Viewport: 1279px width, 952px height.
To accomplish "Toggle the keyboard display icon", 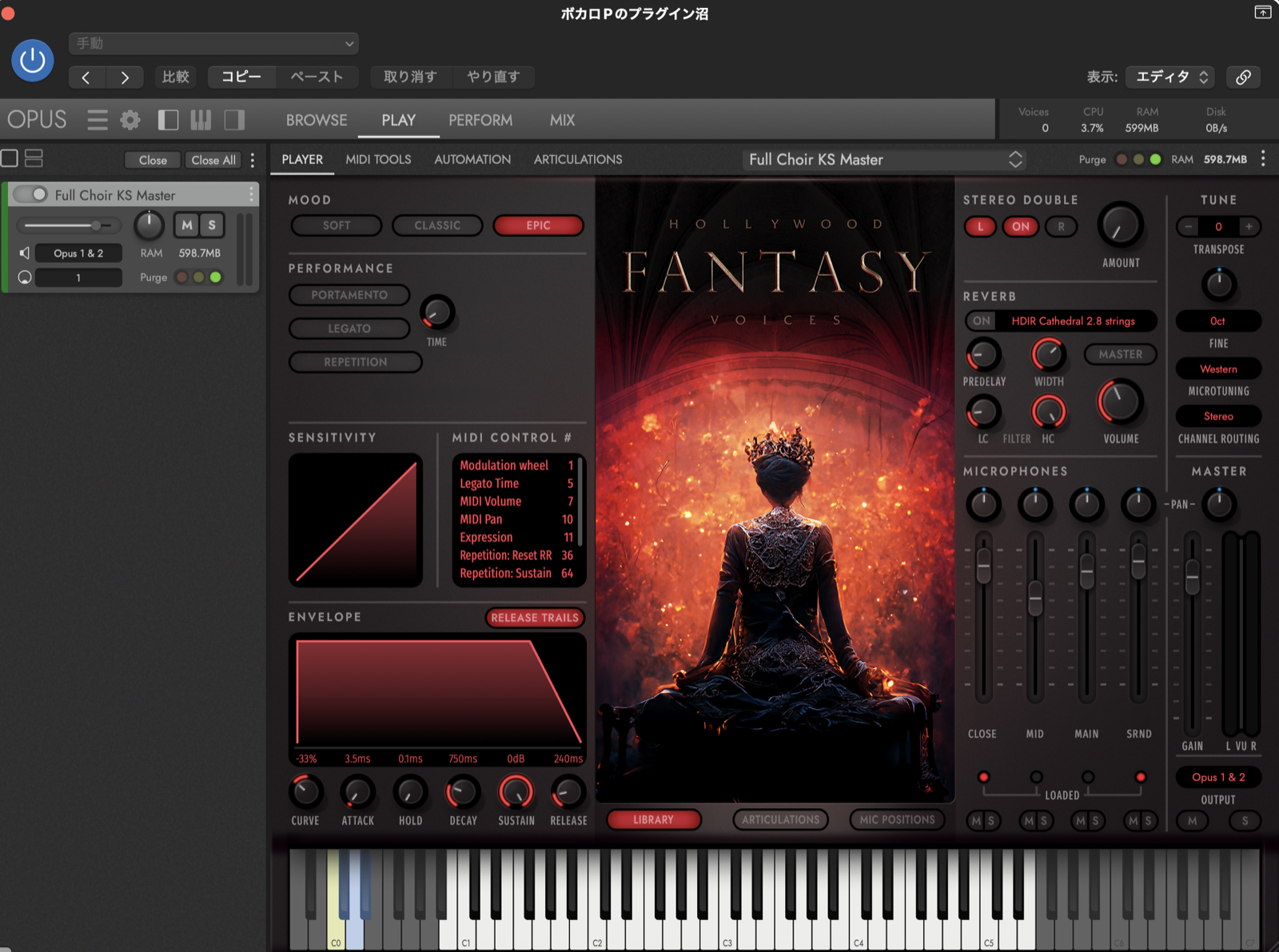I will coord(201,120).
